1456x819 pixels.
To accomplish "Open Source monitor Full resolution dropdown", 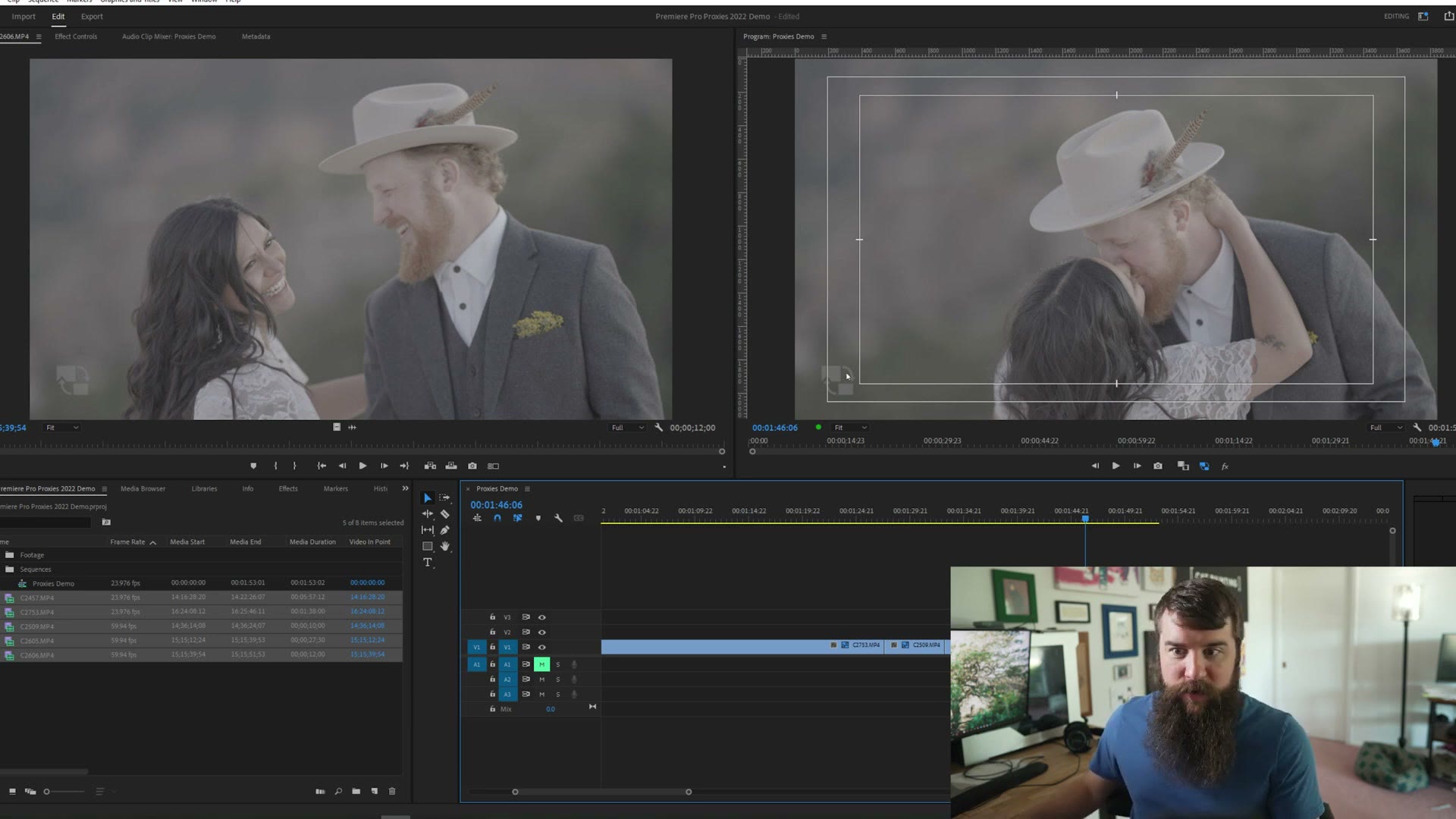I will 628,428.
